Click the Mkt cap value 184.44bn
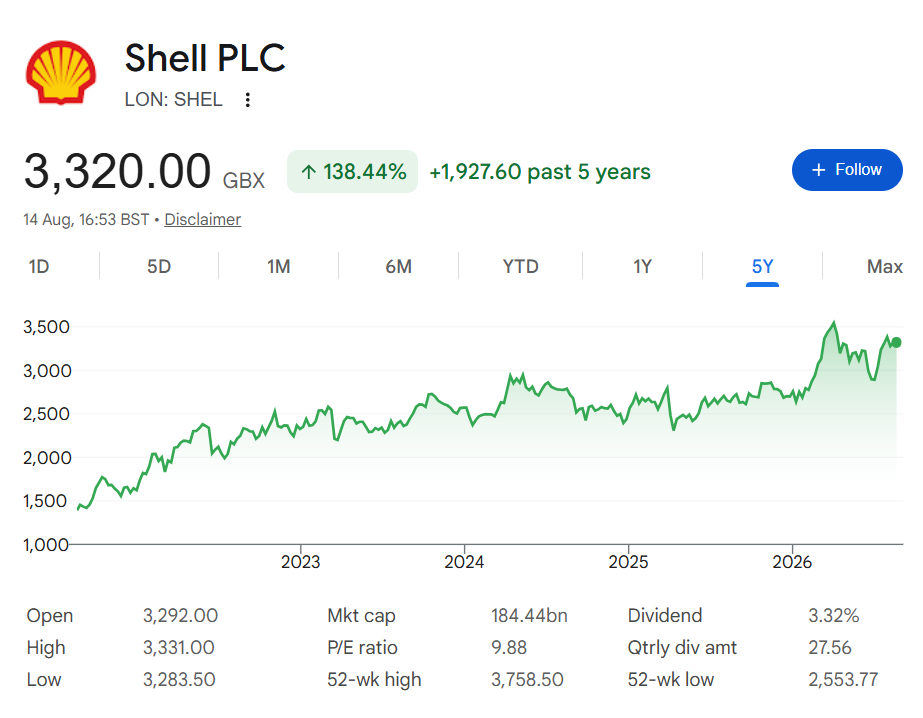This screenshot has height=718, width=923. tap(529, 616)
